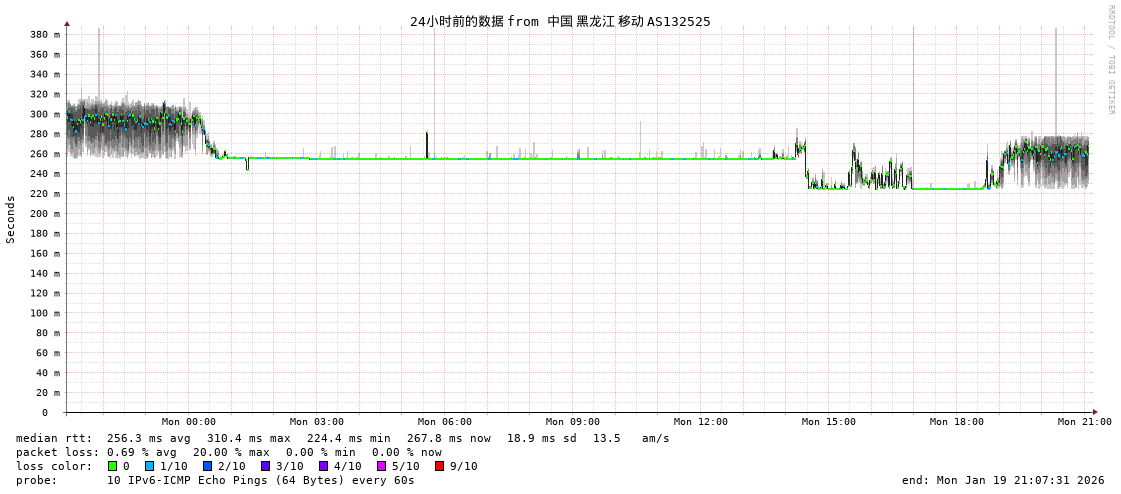Click the 200 m y-axis label
Image resolution: width=1121 pixels, height=494 pixels.
[x=45, y=213]
